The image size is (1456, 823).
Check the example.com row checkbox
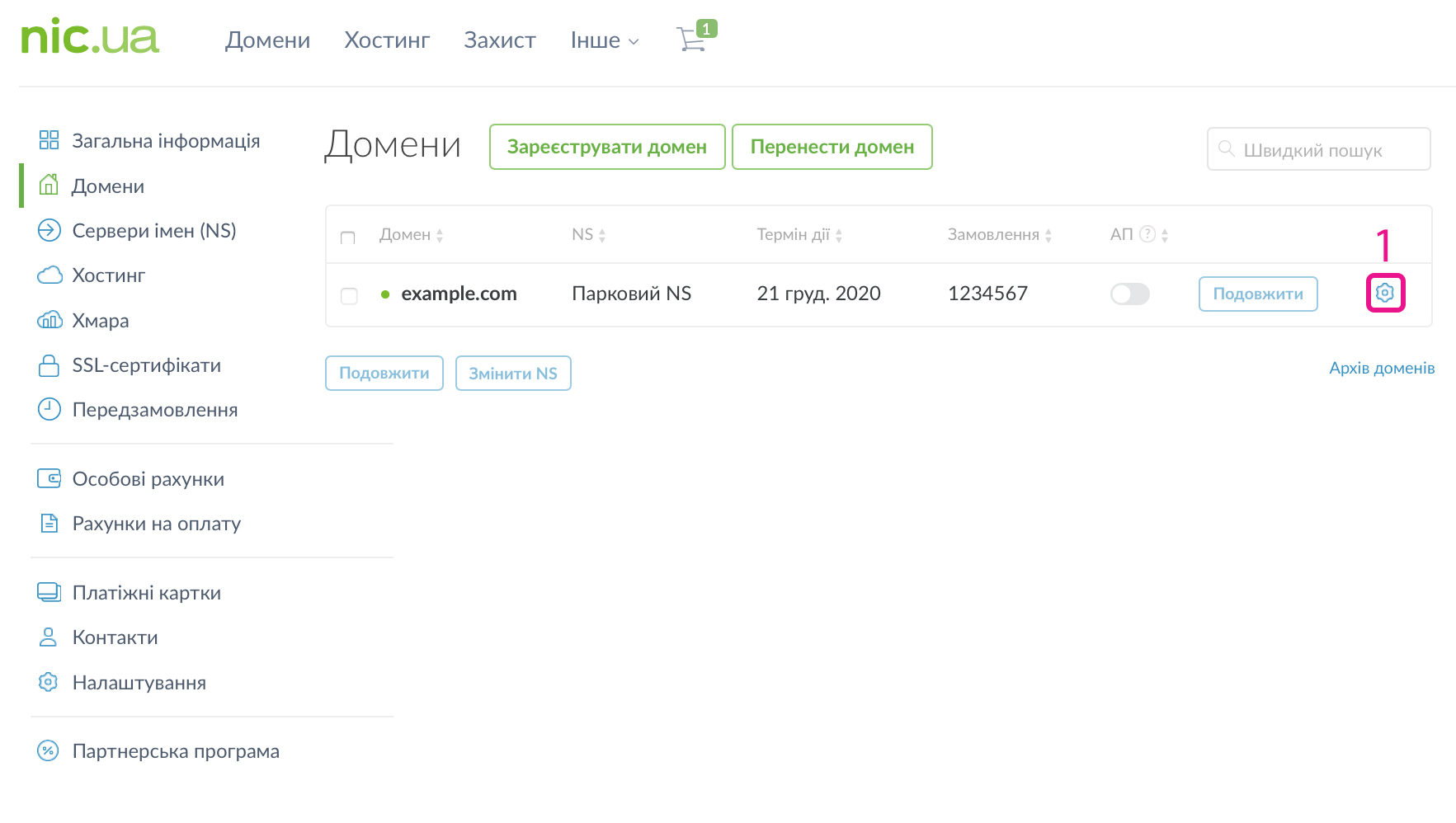(349, 295)
